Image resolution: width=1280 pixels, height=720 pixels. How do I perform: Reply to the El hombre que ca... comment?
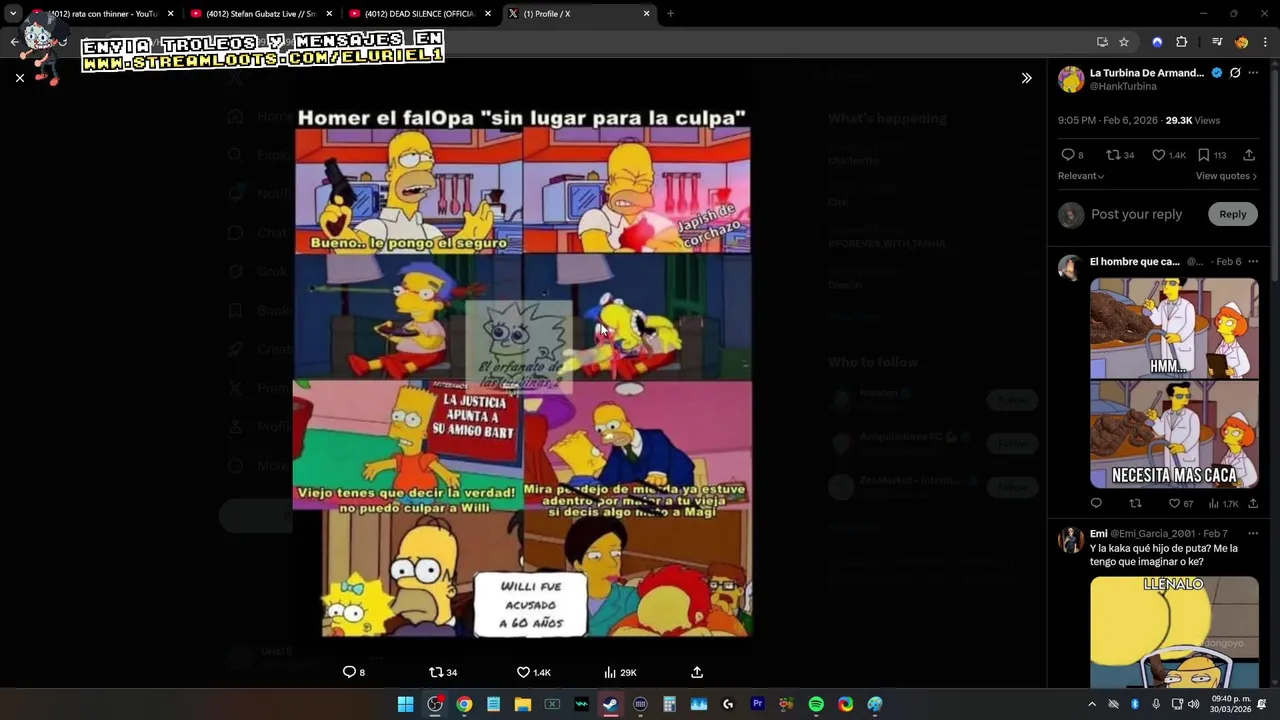pyautogui.click(x=1096, y=503)
